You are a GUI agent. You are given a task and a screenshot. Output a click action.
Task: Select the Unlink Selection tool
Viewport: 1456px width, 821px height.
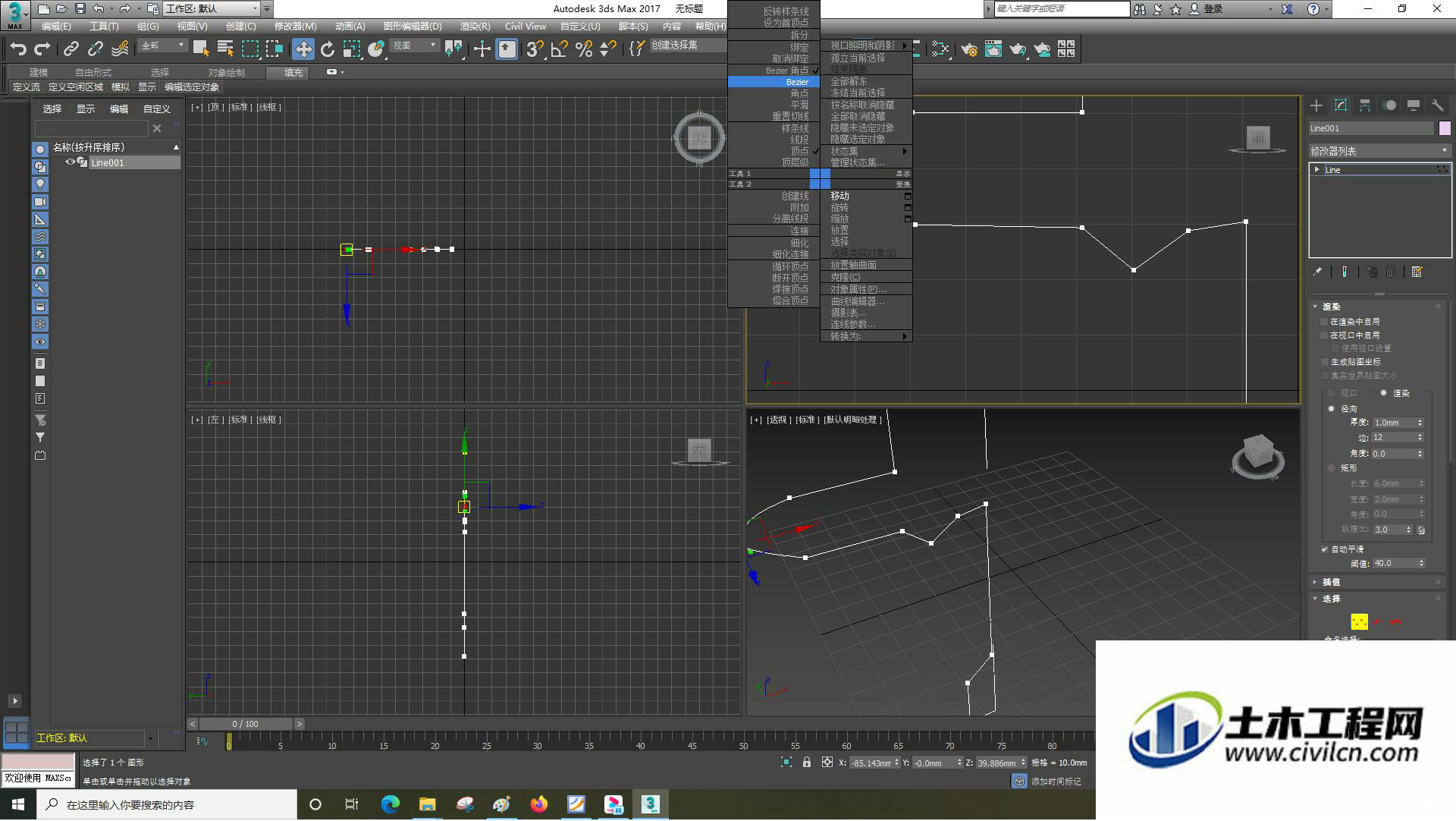point(96,49)
